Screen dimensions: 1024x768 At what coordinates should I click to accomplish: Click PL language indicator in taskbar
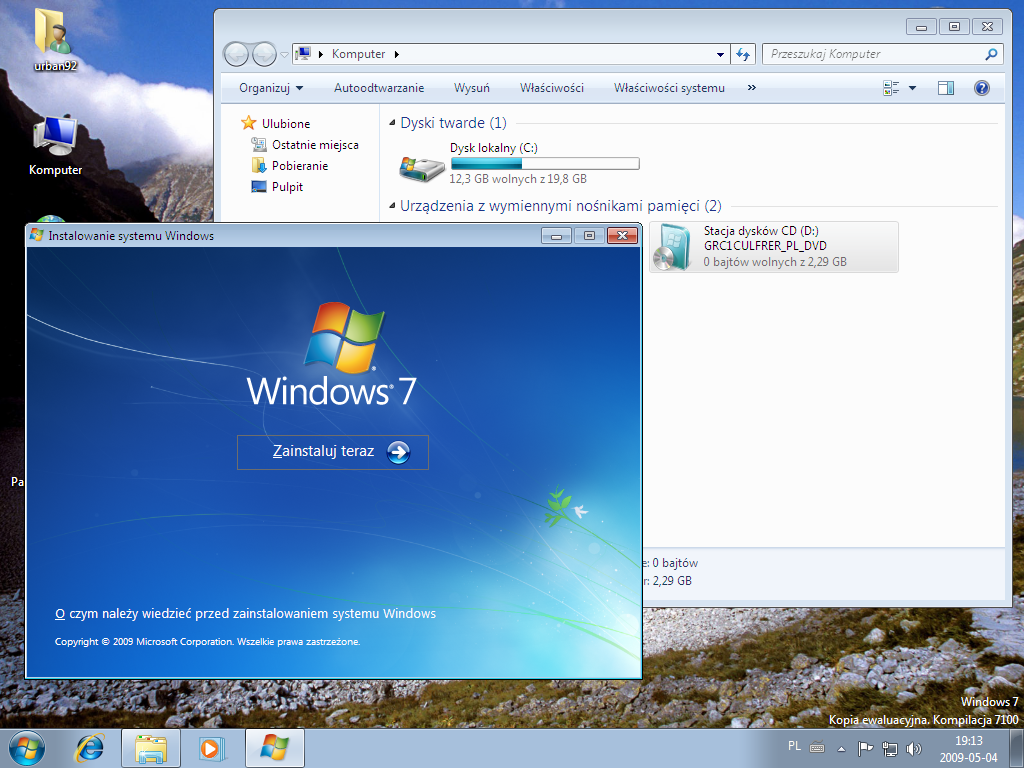794,746
